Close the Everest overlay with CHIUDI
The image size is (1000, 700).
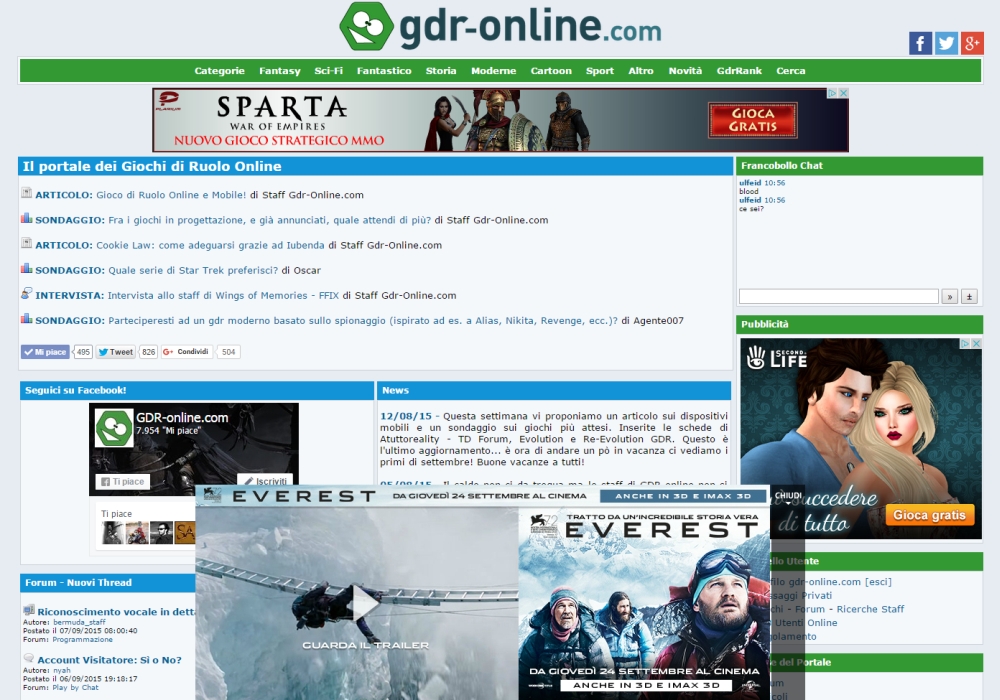pyautogui.click(x=788, y=495)
